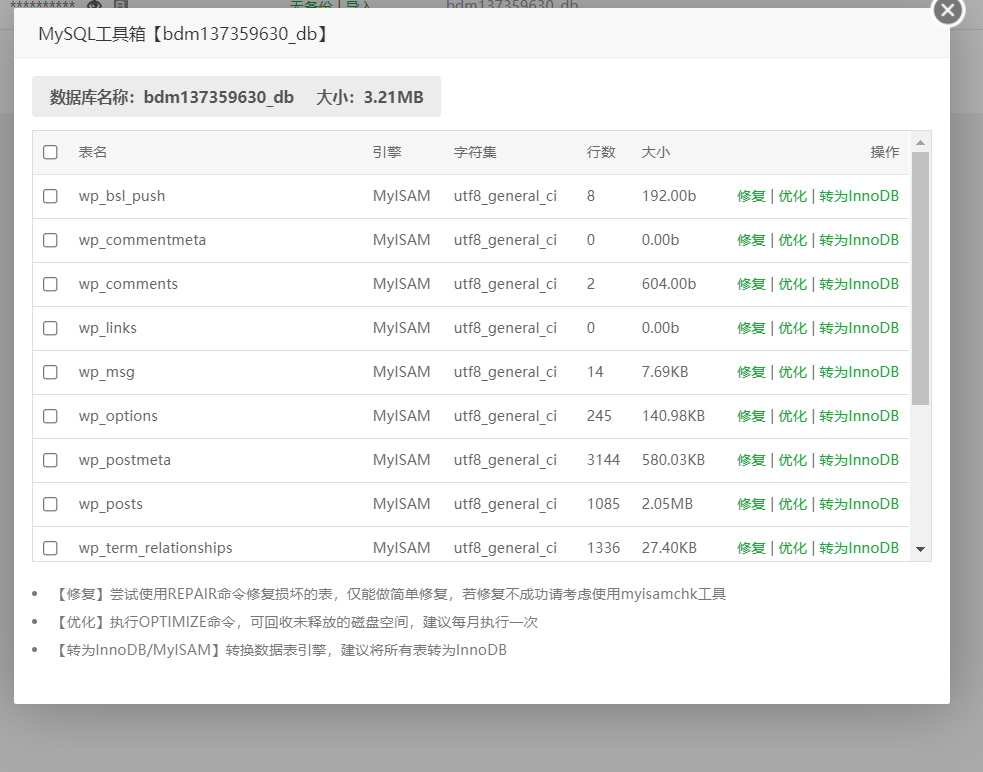This screenshot has width=983, height=772.
Task: Convert wp_options to InnoDB
Action: coord(859,416)
